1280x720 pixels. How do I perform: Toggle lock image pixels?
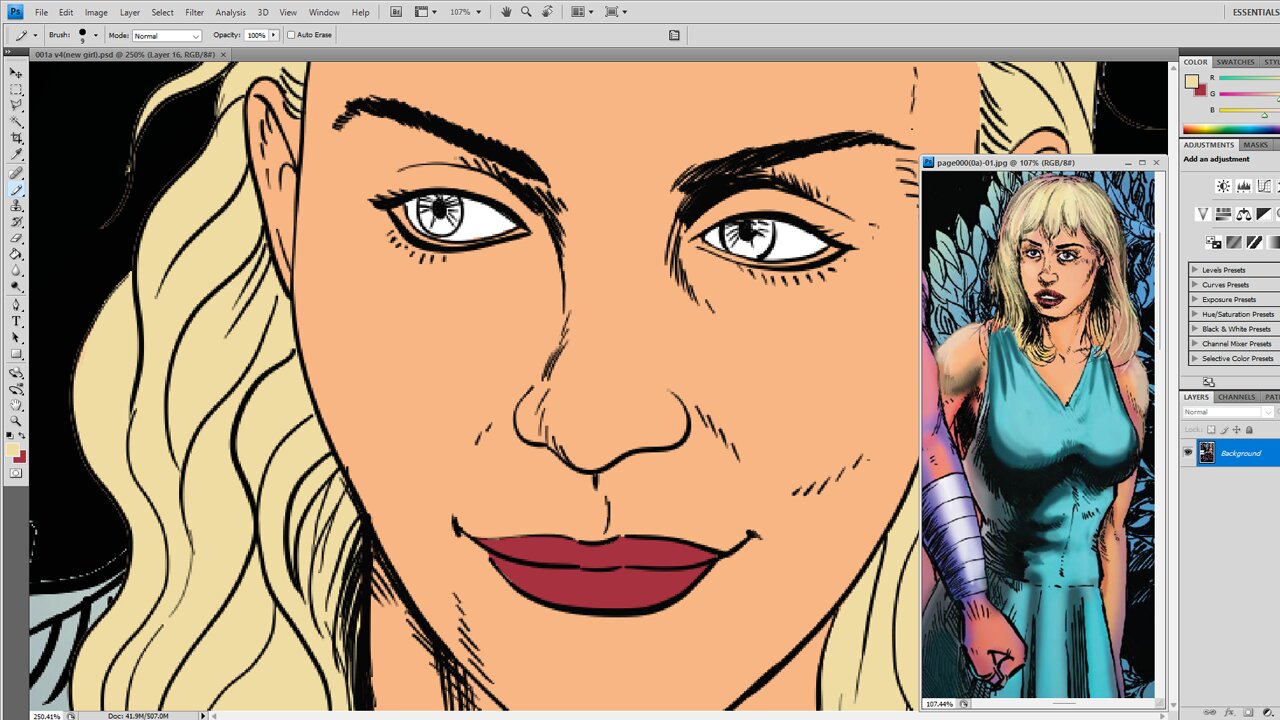1224,430
